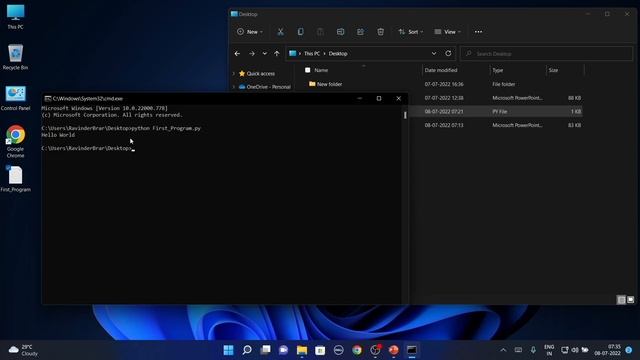Select the PowerPoint row dated 07-07-2022 12:38
Viewport: 640px width, 360px height.
pos(495,98)
